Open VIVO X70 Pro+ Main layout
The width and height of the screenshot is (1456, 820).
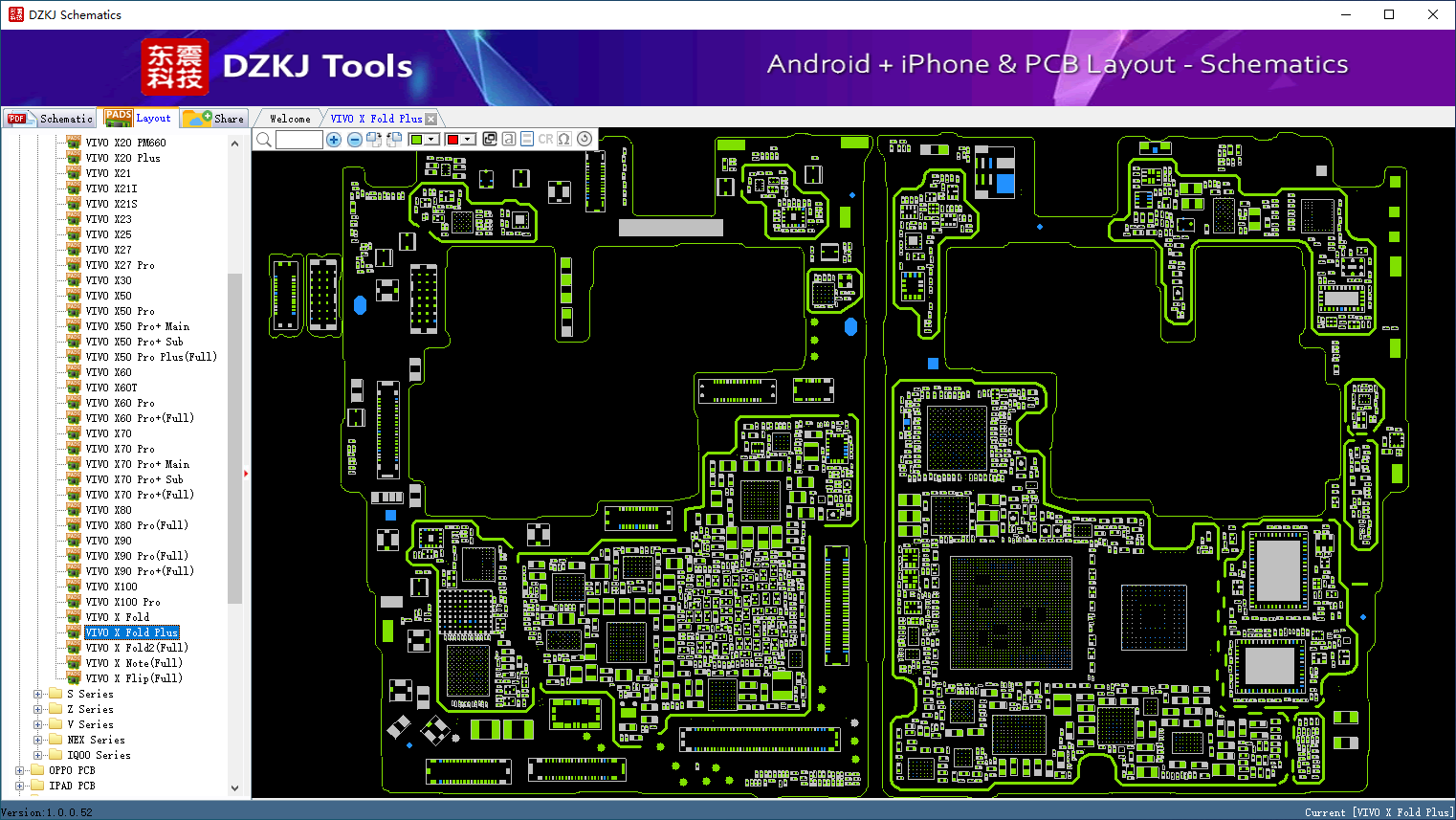pyautogui.click(x=137, y=464)
